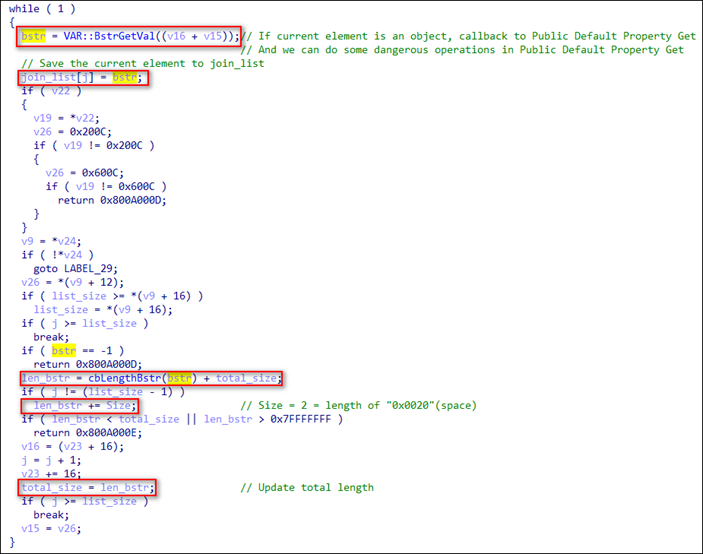Select the 'v26 = 0x600C' assignment
The width and height of the screenshot is (703, 554).
click(x=87, y=173)
